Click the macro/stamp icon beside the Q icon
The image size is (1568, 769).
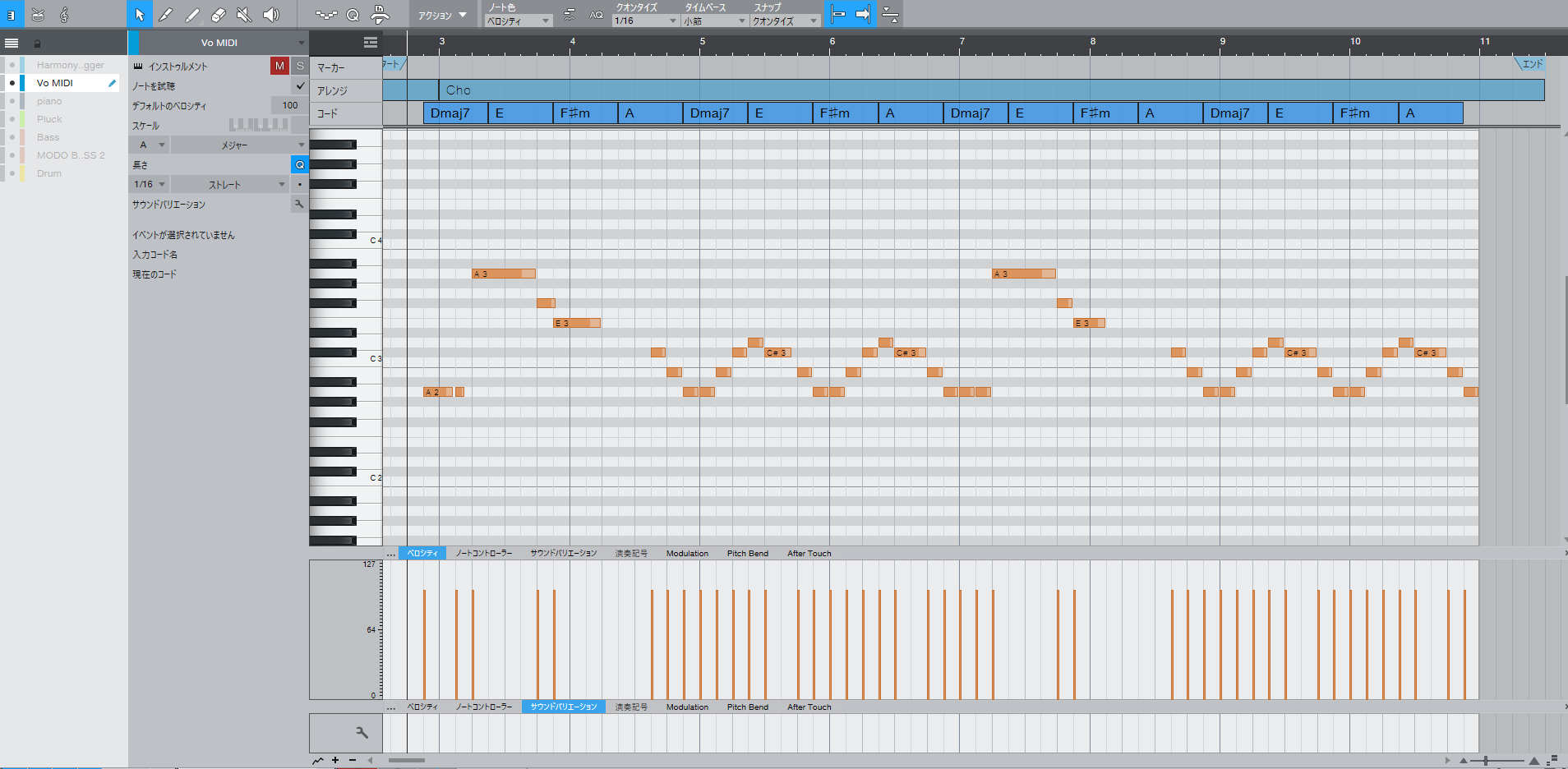pyautogui.click(x=380, y=14)
